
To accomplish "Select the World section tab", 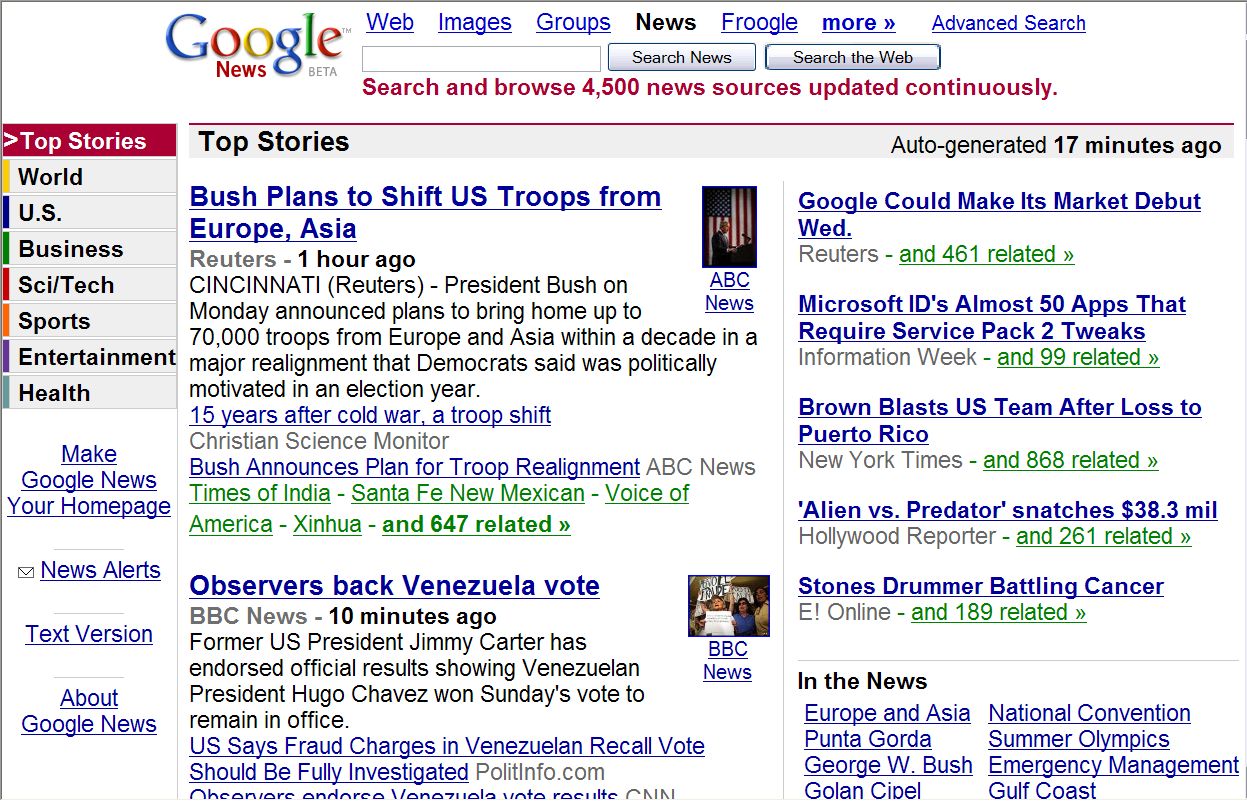I will click(90, 177).
